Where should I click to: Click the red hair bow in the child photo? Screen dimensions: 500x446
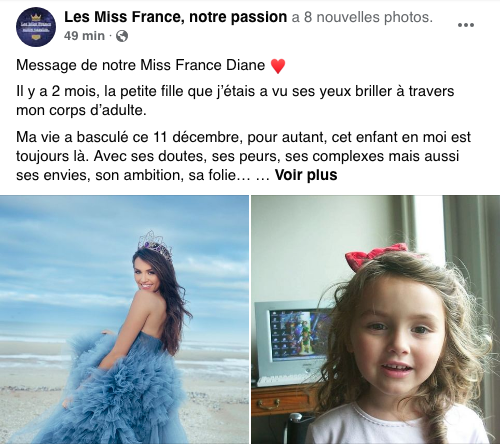(x=376, y=256)
